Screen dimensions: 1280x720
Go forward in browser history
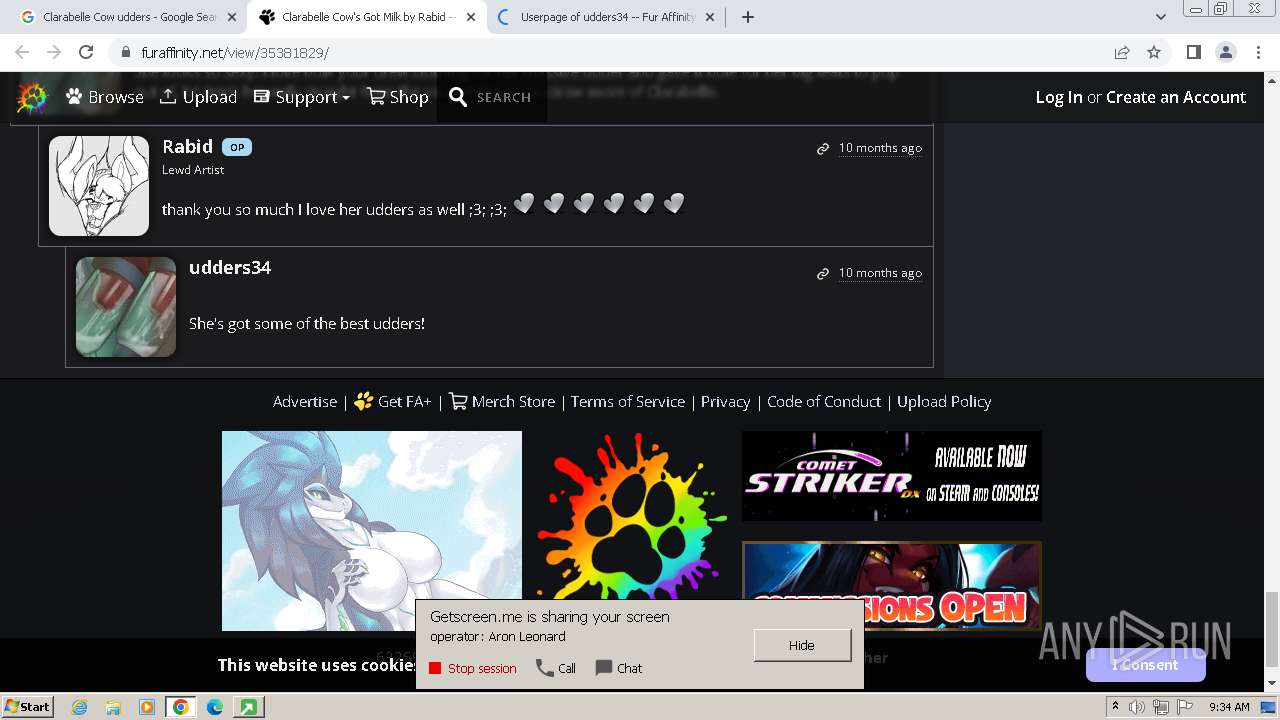pos(54,52)
